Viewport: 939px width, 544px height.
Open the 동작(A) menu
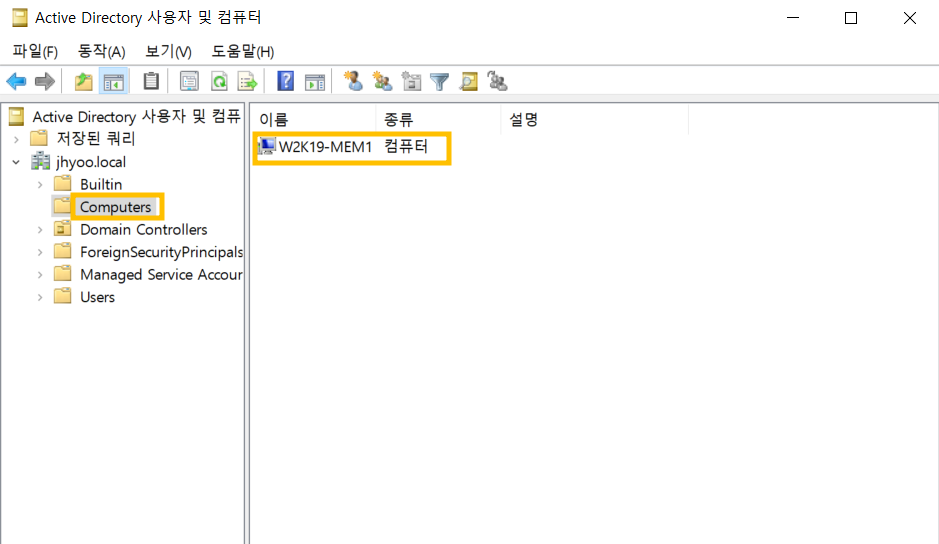[102, 52]
